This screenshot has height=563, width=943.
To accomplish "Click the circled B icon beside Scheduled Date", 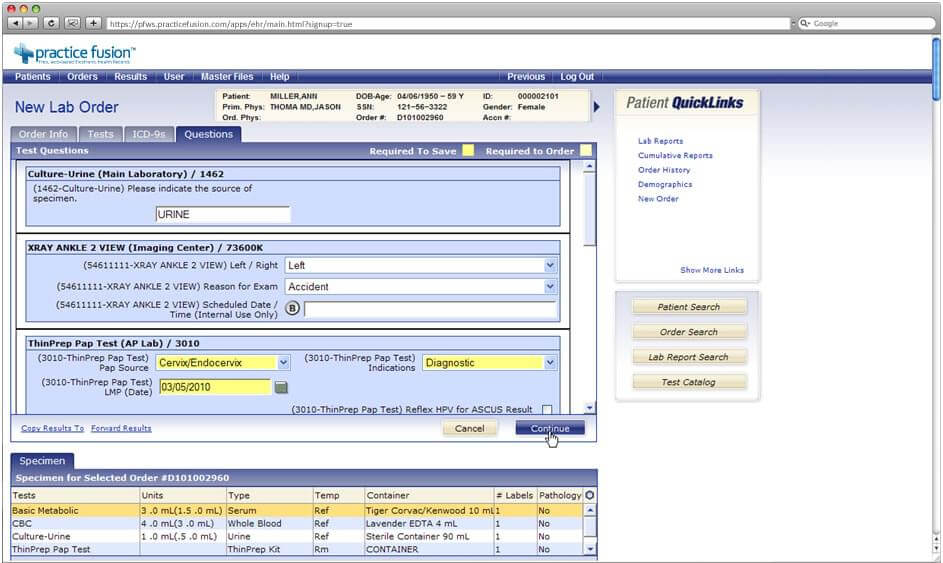I will [293, 309].
